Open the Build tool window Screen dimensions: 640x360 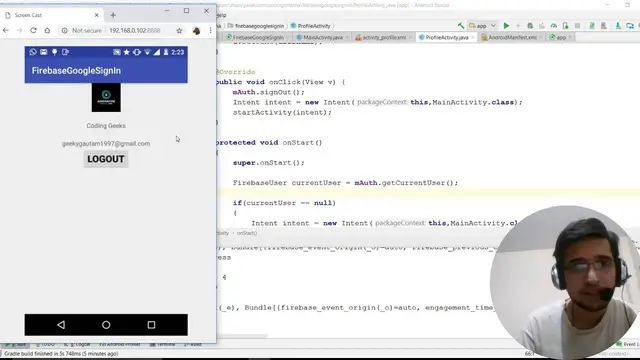(193, 344)
